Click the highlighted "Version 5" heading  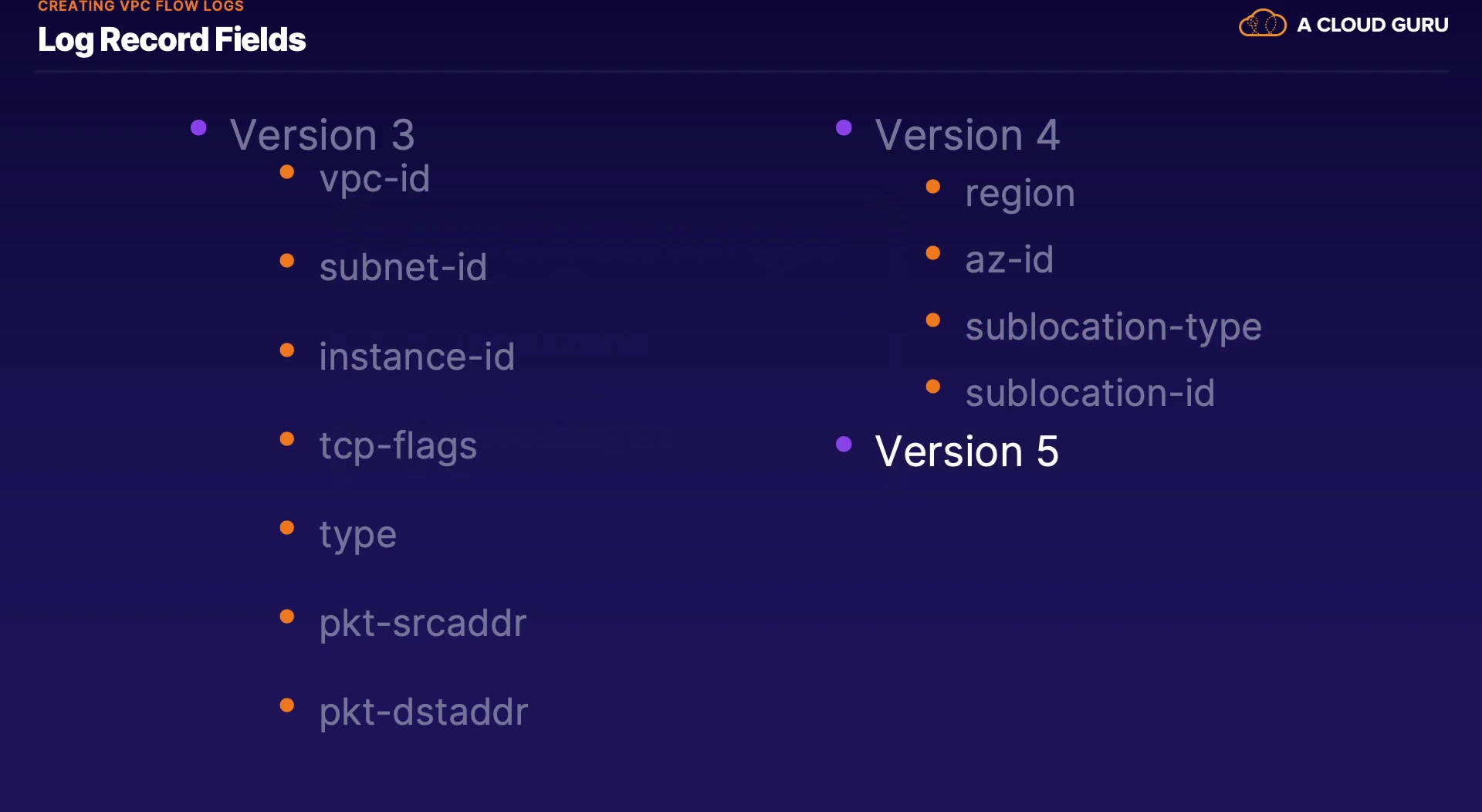[966, 452]
